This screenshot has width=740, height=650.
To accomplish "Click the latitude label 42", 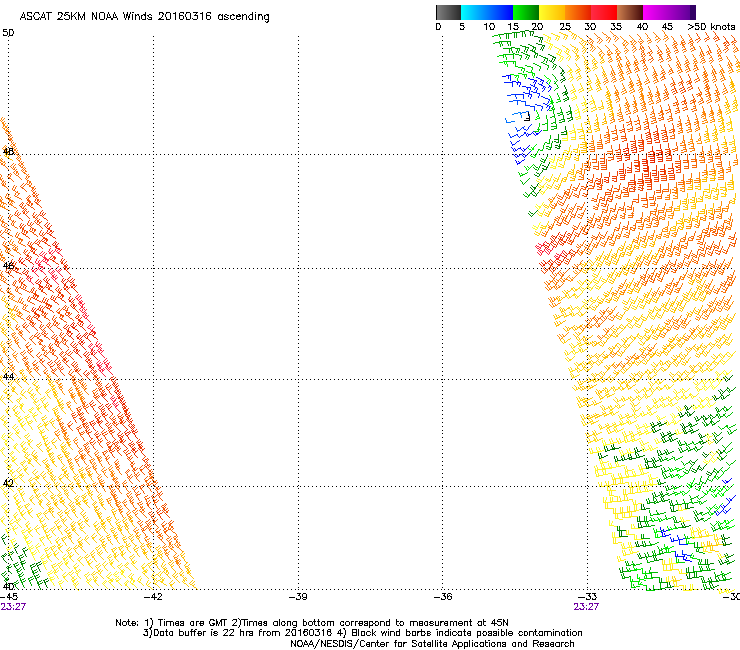I will (x=8, y=483).
